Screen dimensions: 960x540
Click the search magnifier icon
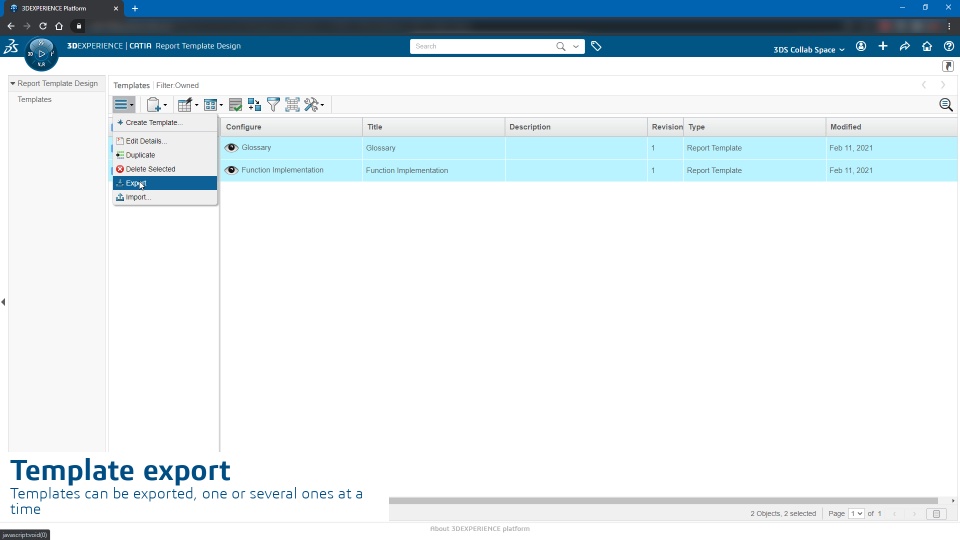(x=560, y=46)
